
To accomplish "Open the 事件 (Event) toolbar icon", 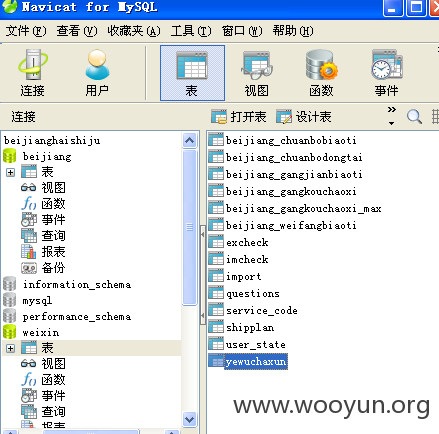I will point(387,73).
